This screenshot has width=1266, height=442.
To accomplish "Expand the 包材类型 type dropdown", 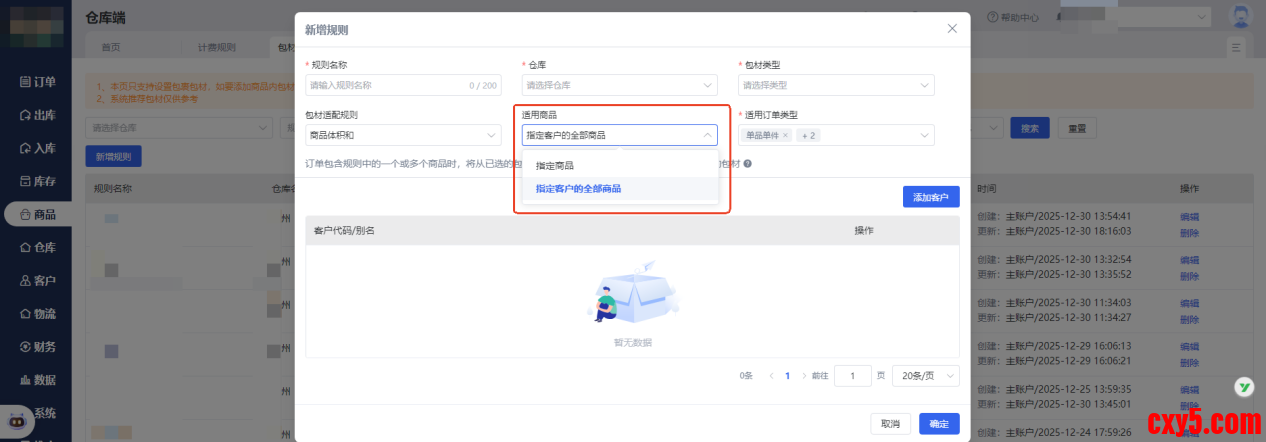I will point(835,85).
